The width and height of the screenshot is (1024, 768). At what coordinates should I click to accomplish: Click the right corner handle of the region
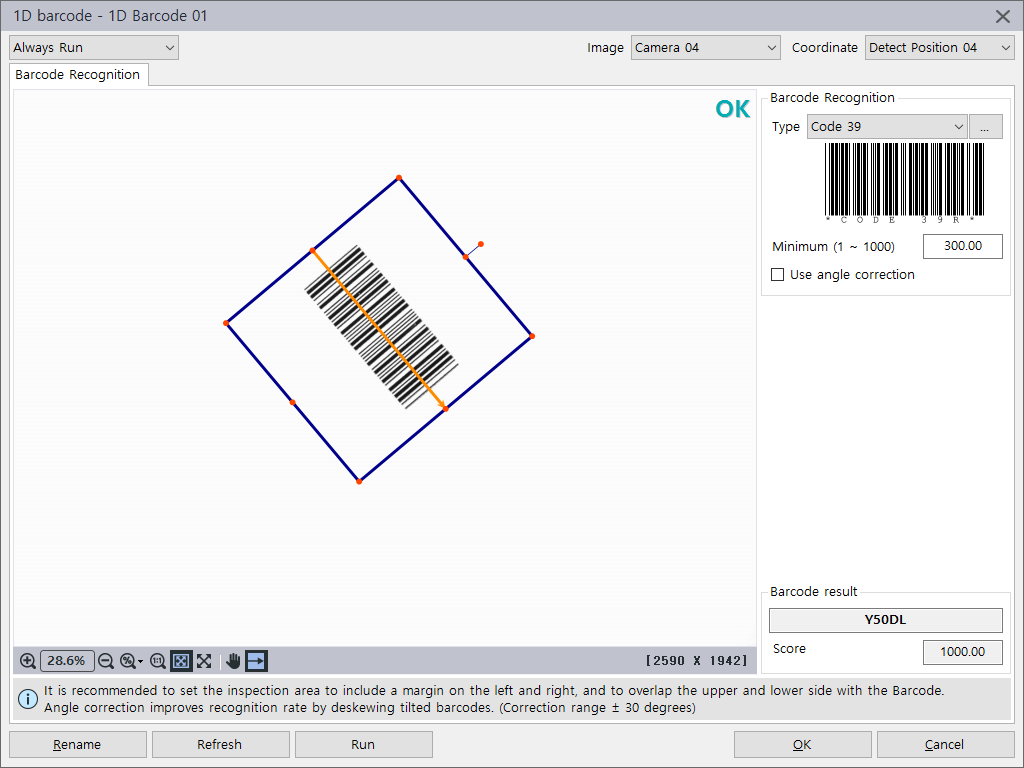pos(532,336)
